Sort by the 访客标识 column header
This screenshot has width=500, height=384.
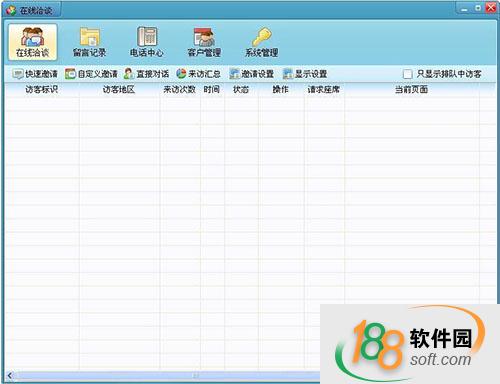click(42, 89)
